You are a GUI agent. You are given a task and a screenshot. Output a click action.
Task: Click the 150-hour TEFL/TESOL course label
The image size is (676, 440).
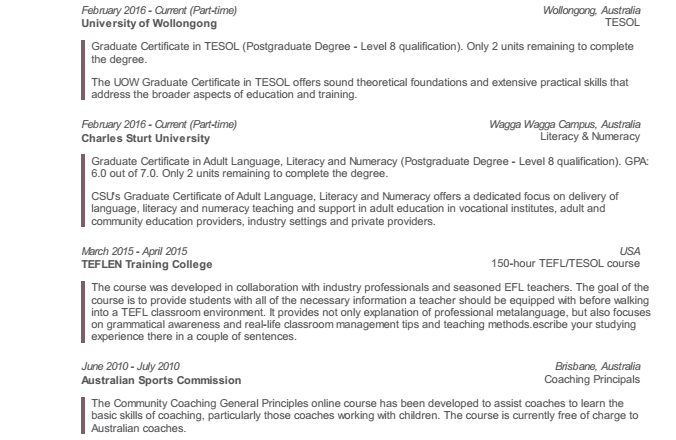[565, 265]
